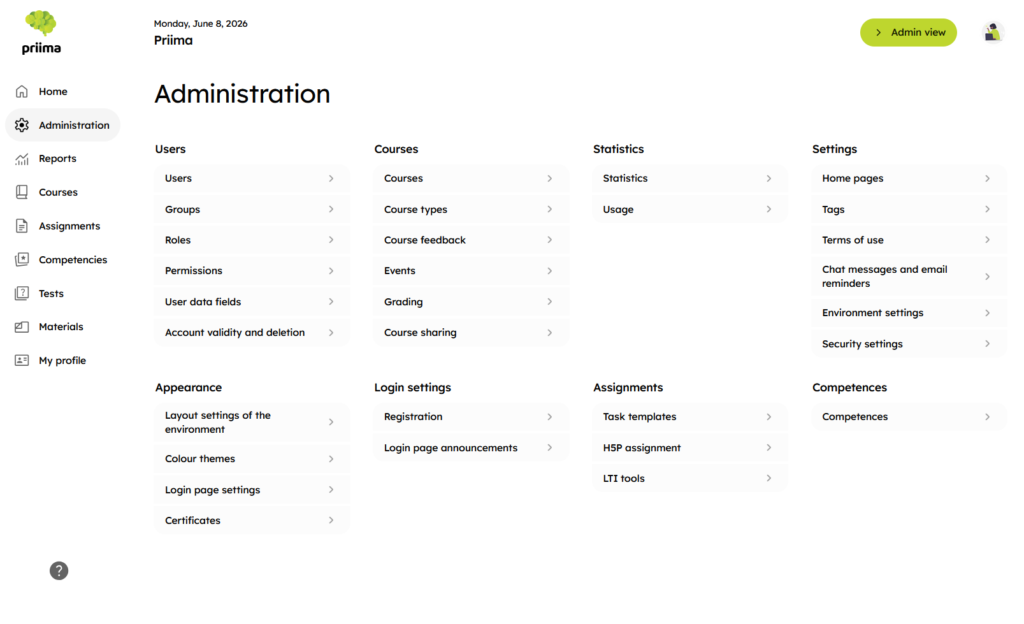Viewport: 1024px width, 624px height.
Task: Click the Competencies star icon
Action: click(x=22, y=260)
